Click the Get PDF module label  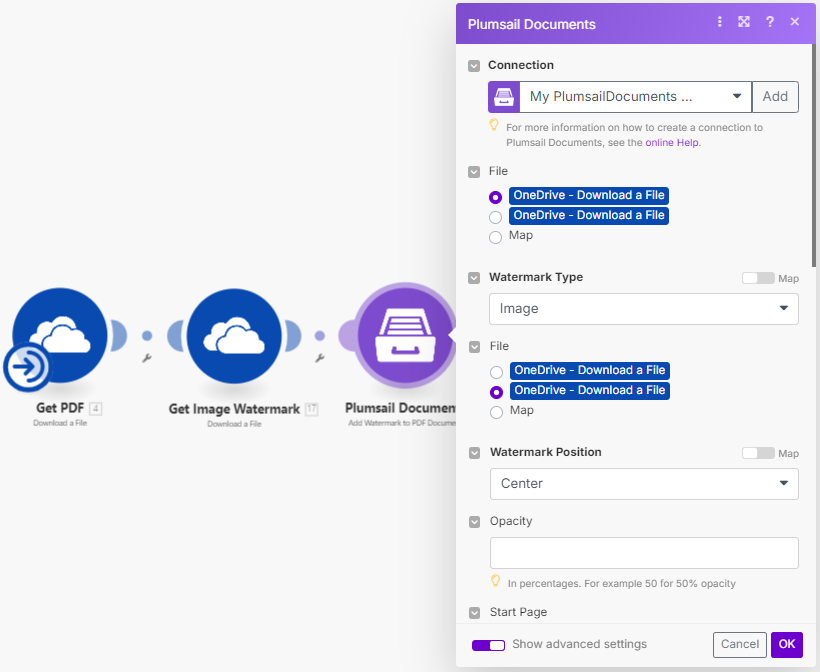60,408
